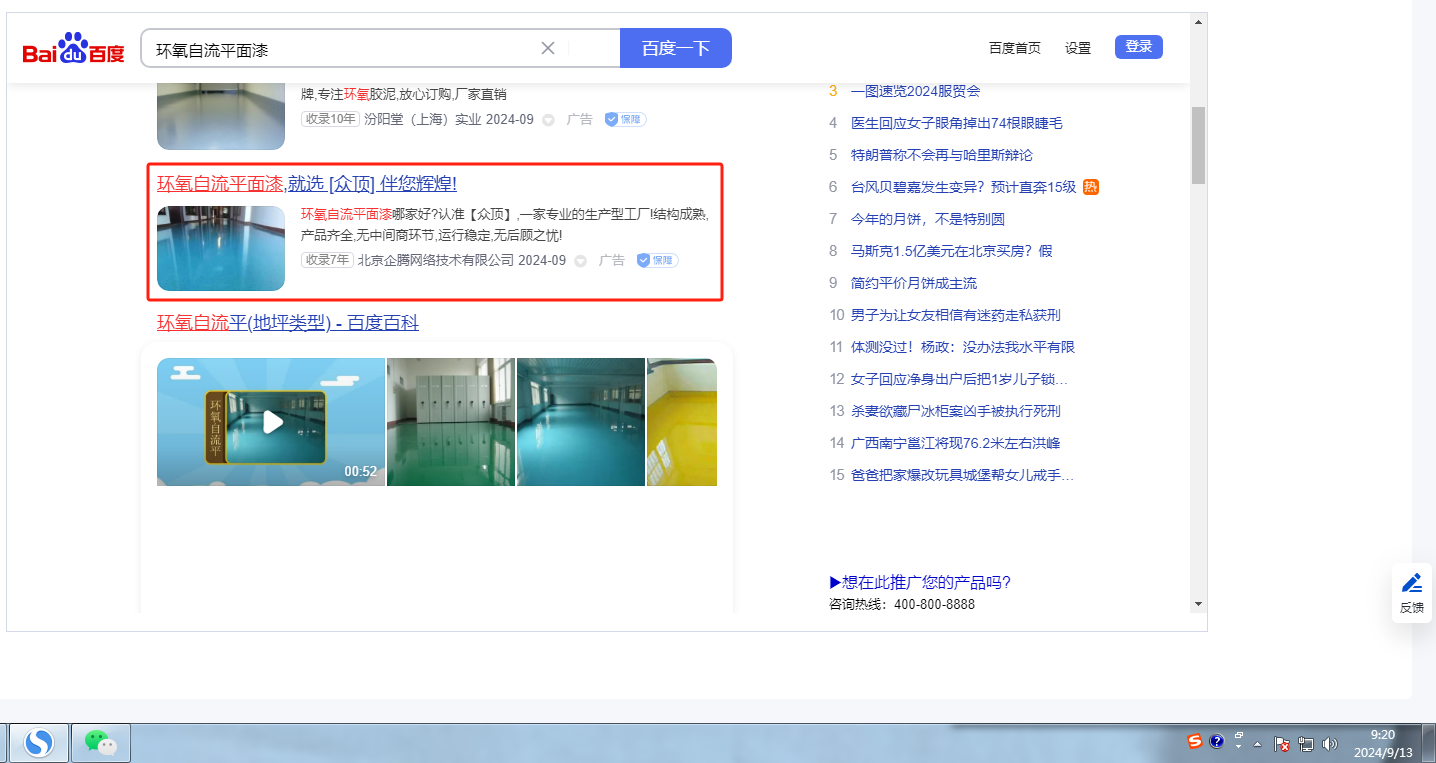This screenshot has height=763, width=1436.
Task: Open the result titled 环氧自流平面漆,就选 [众顶] 伴您辉煌!
Action: (307, 184)
